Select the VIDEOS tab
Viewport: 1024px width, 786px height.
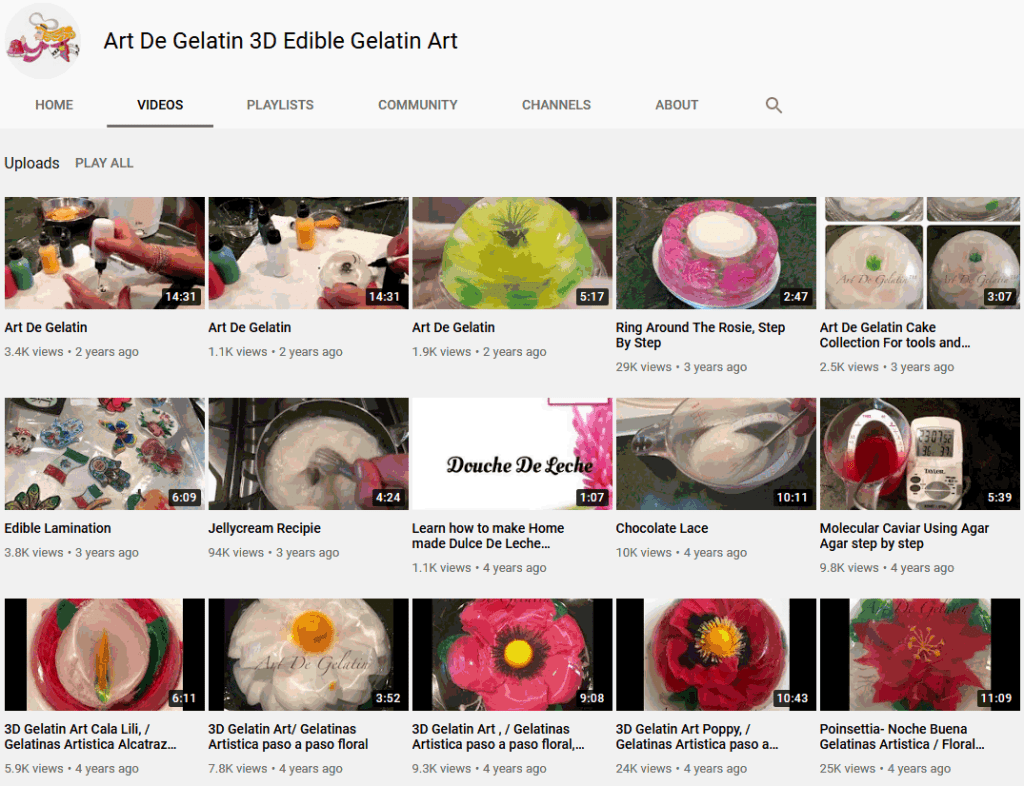coord(160,104)
